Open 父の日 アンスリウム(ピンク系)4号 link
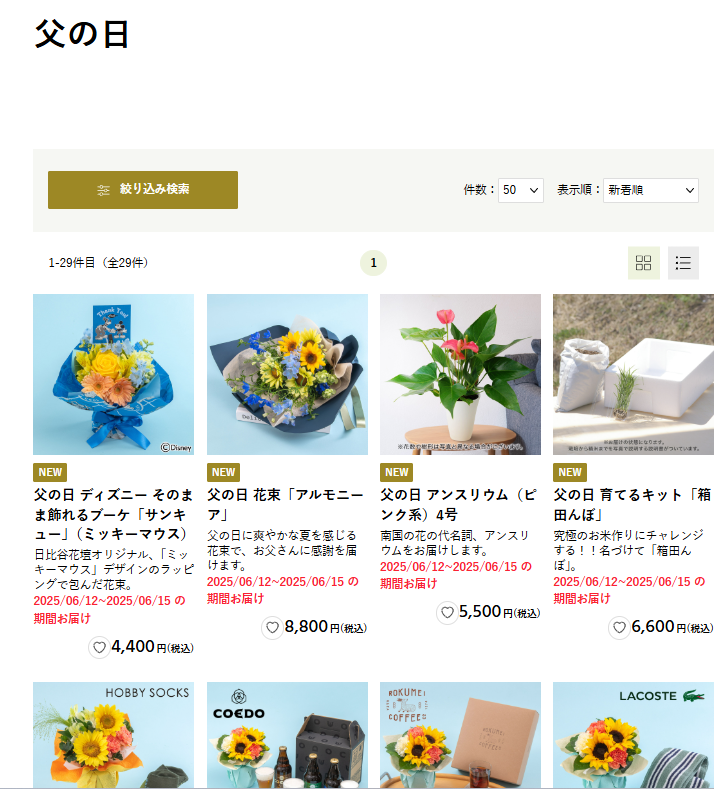 tap(458, 505)
